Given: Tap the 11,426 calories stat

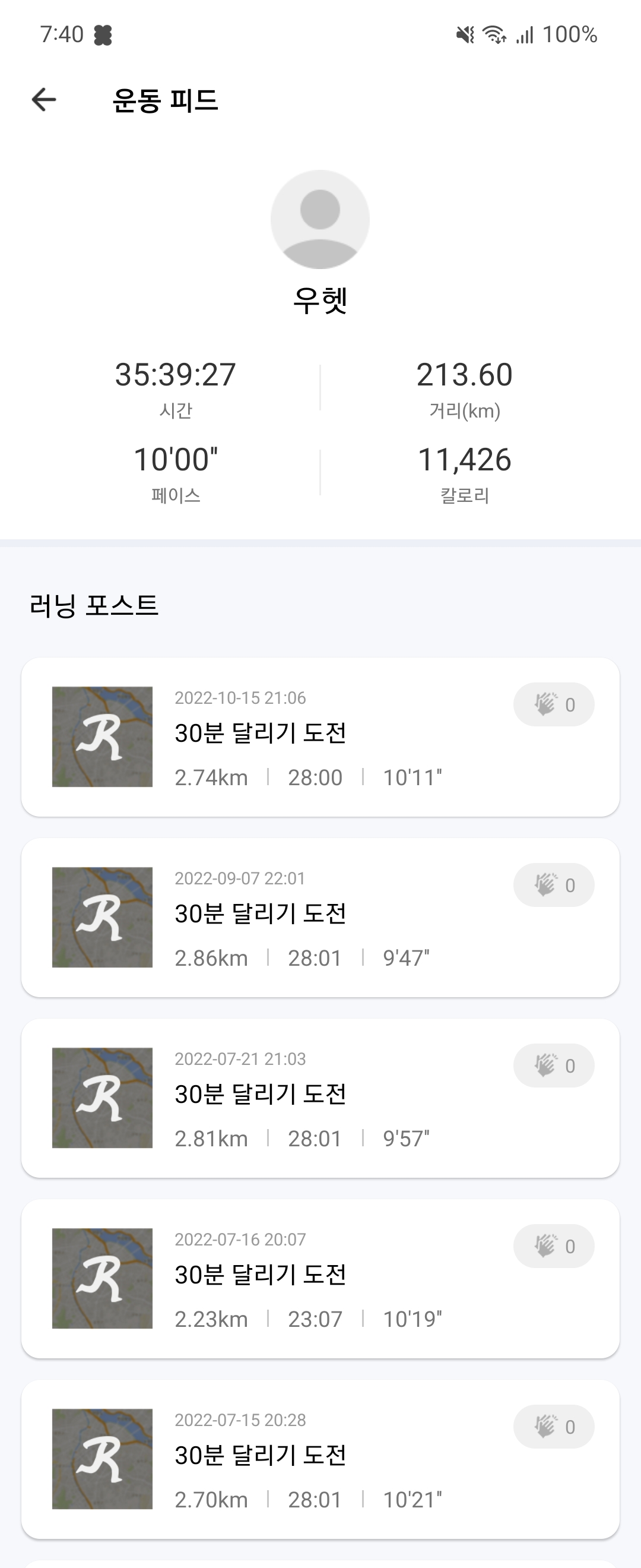Looking at the screenshot, I should click(x=465, y=460).
